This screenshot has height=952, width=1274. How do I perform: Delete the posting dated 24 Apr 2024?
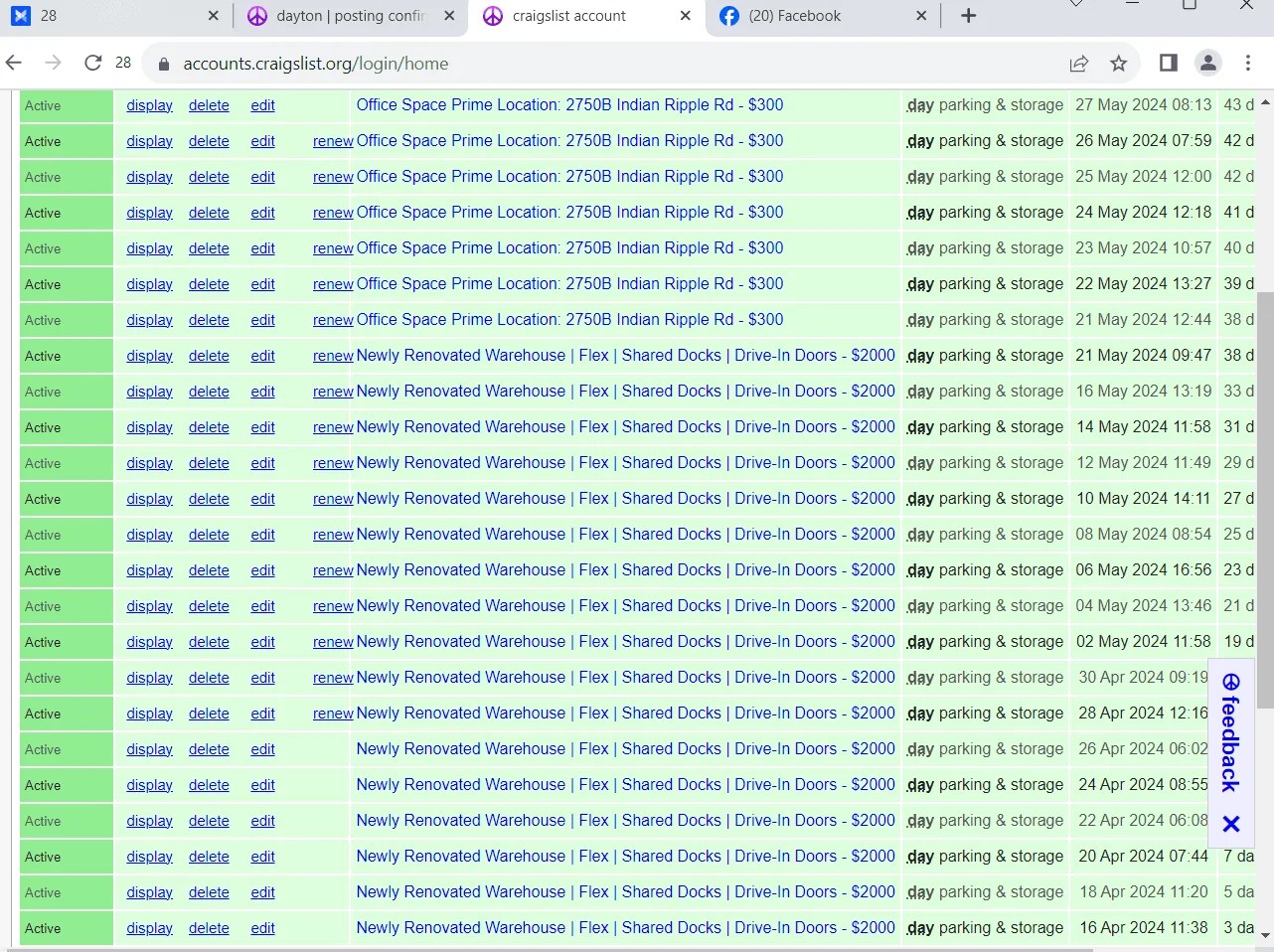tap(209, 785)
